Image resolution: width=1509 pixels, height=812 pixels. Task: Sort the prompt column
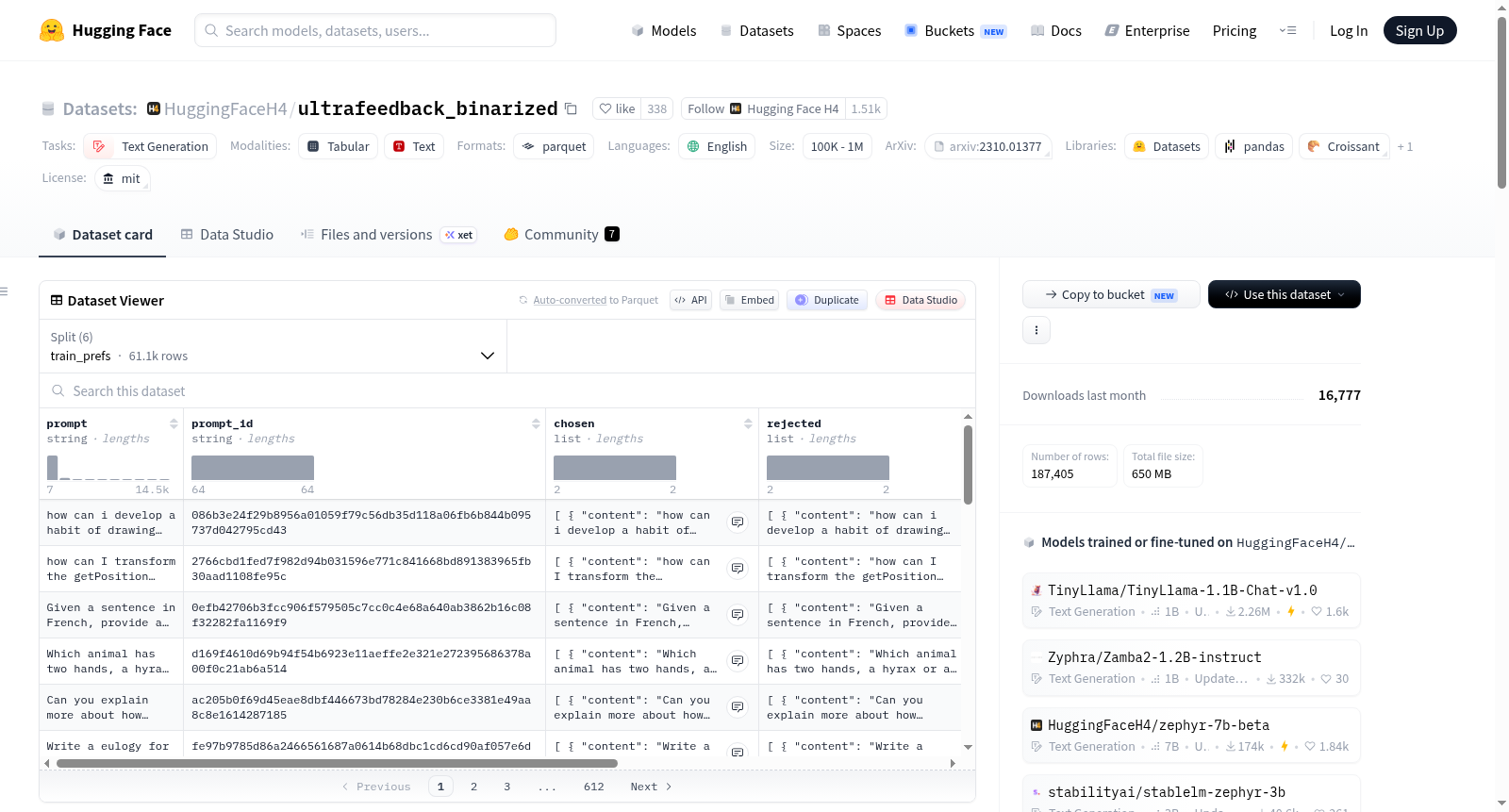[x=174, y=423]
